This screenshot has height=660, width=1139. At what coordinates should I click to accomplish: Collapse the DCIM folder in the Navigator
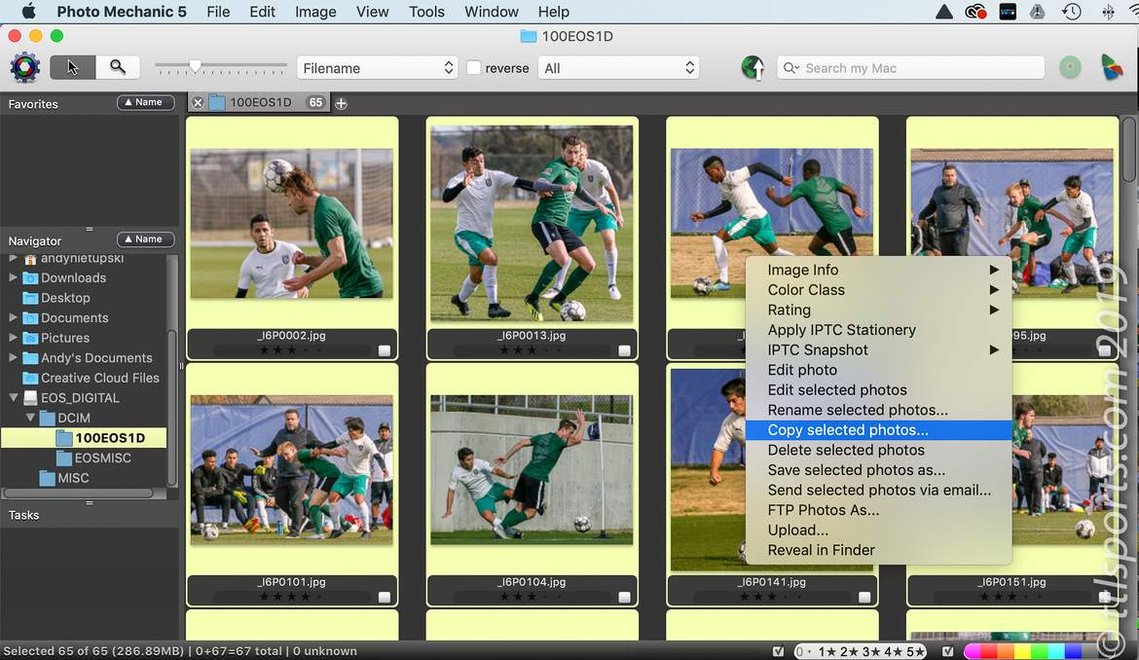31,417
